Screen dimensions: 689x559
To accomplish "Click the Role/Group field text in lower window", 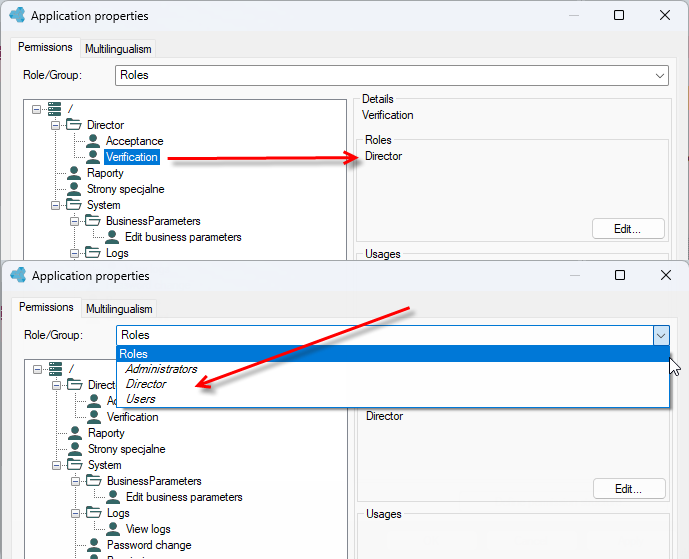I will click(135, 335).
